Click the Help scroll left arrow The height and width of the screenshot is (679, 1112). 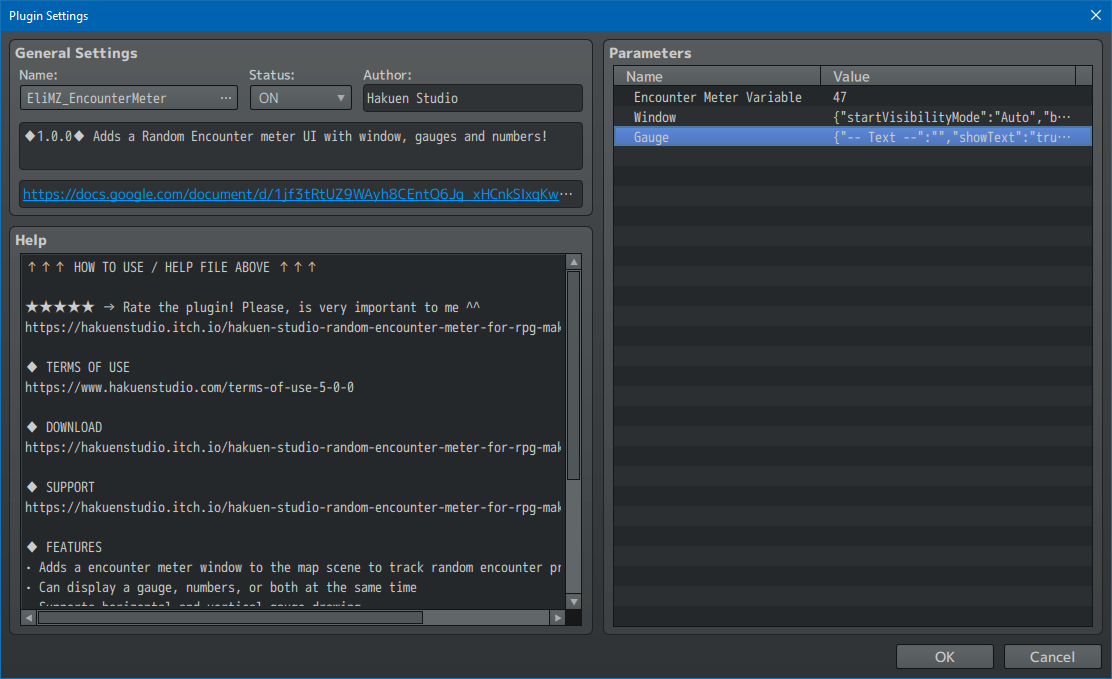29,618
